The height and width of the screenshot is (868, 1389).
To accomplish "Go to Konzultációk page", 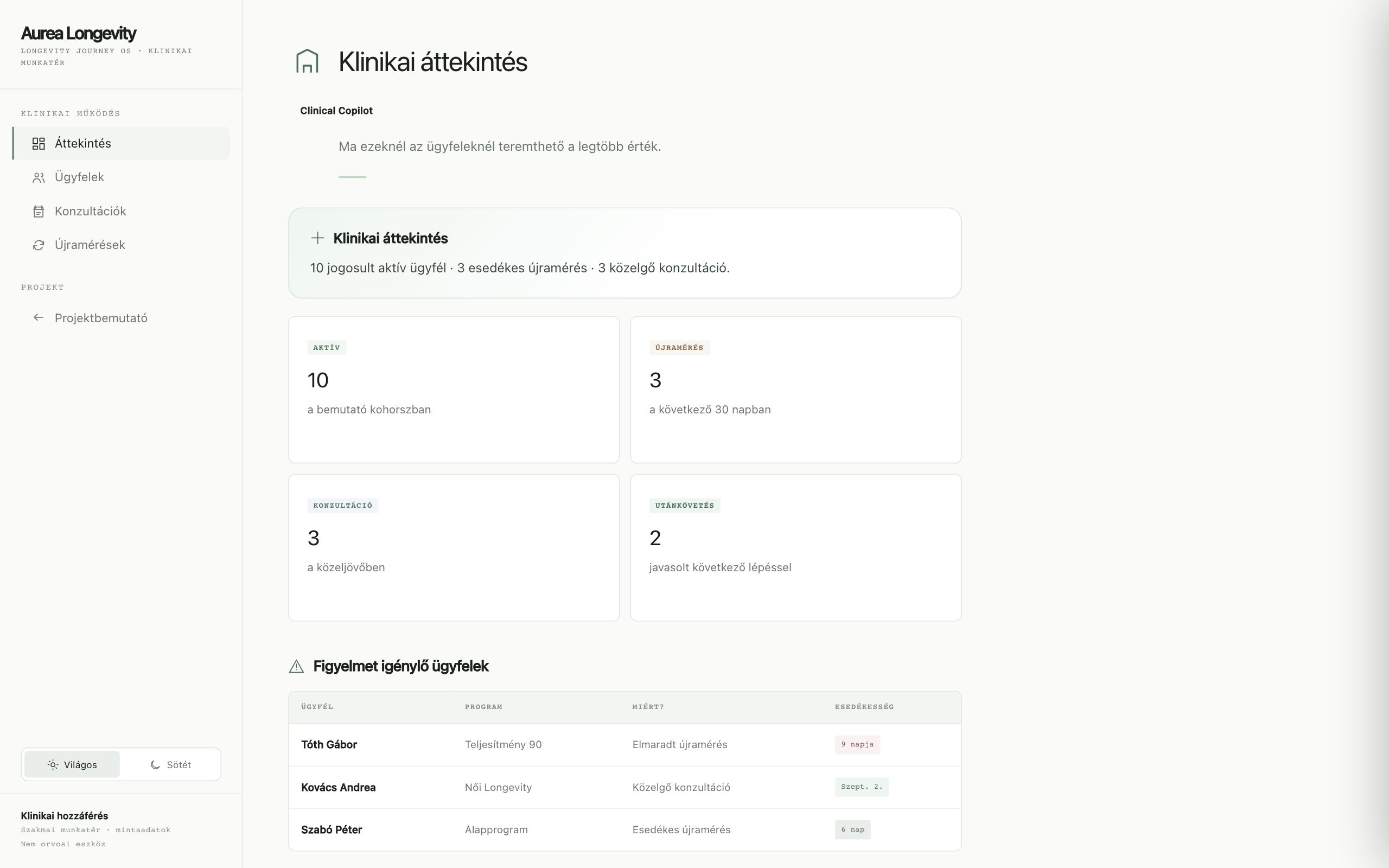I will 121,211.
